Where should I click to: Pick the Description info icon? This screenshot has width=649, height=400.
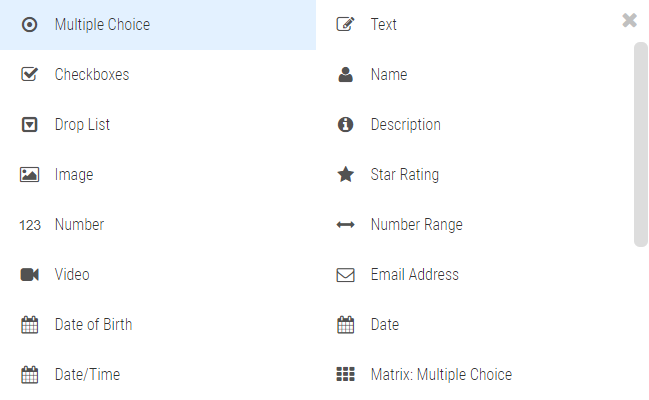pos(346,124)
